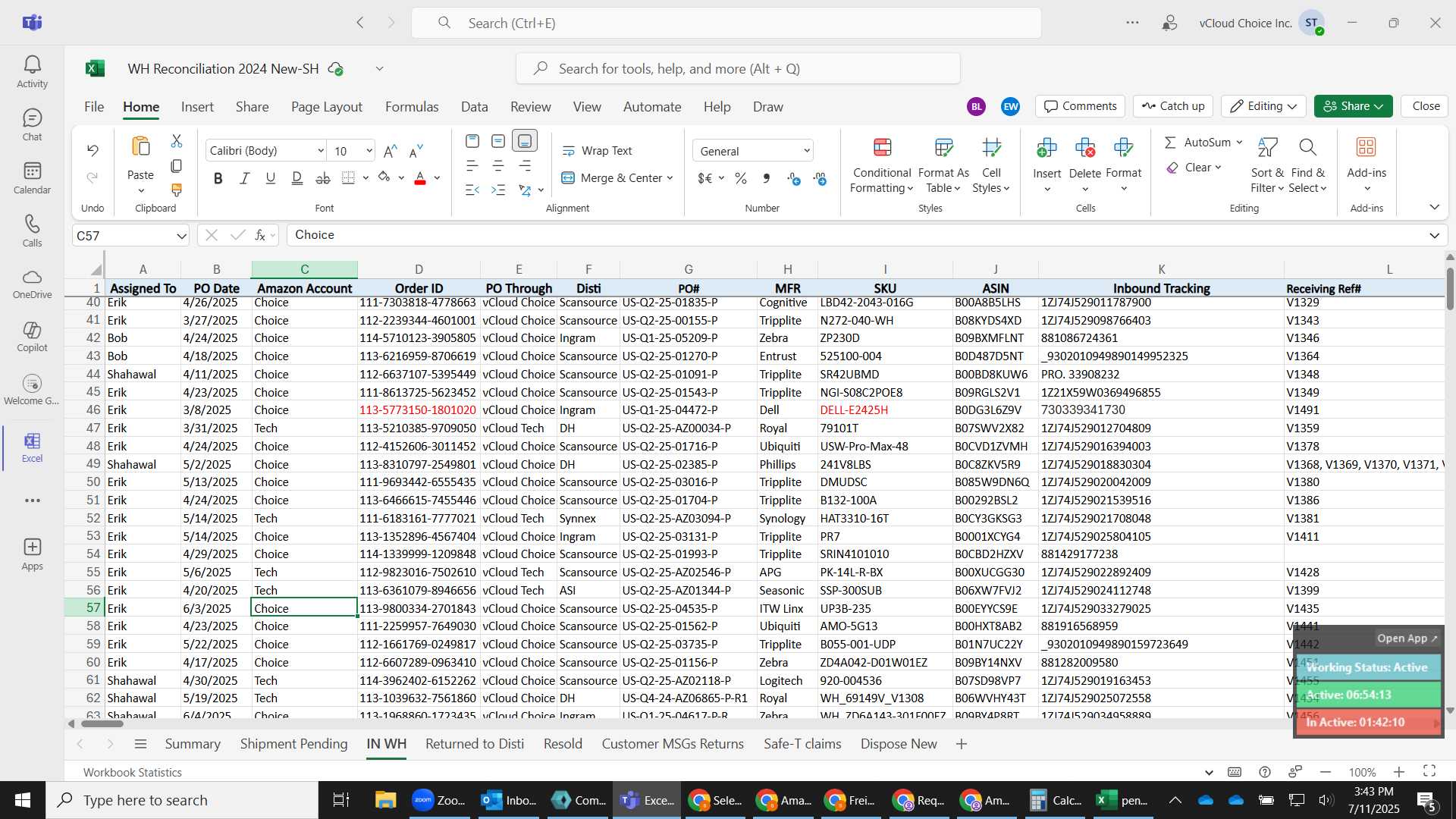This screenshot has width=1456, height=819.
Task: Click Catch up button
Action: [x=1173, y=106]
